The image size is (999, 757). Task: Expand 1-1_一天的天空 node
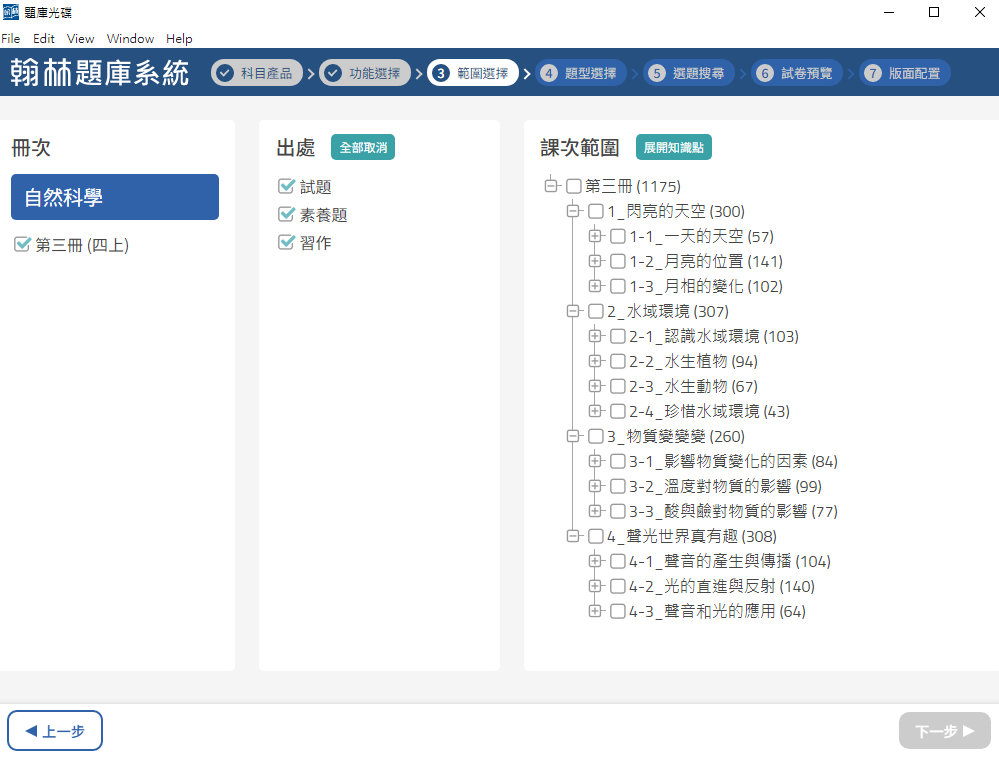pyautogui.click(x=594, y=236)
